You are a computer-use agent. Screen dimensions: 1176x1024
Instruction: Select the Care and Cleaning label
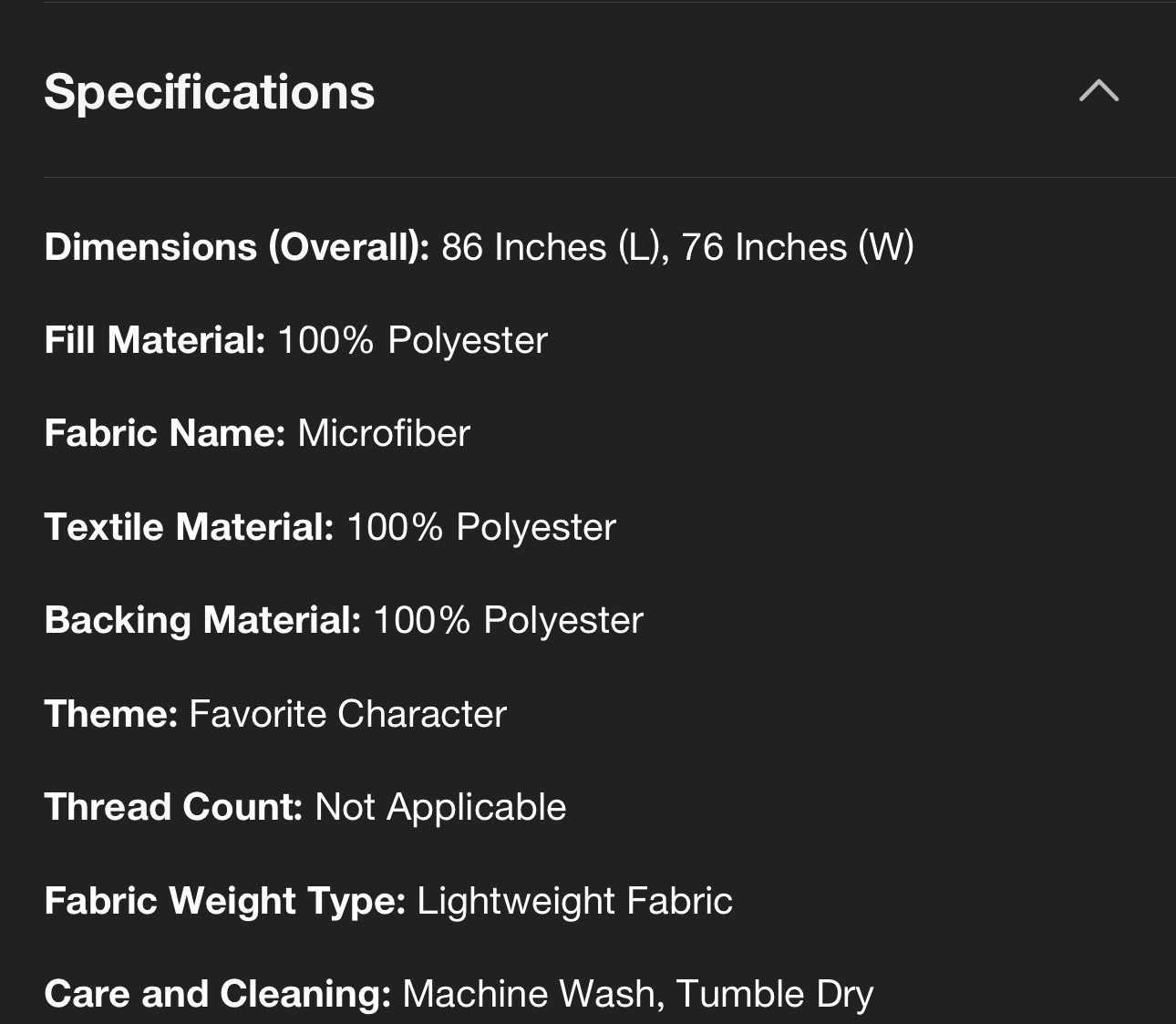pyautogui.click(x=217, y=994)
